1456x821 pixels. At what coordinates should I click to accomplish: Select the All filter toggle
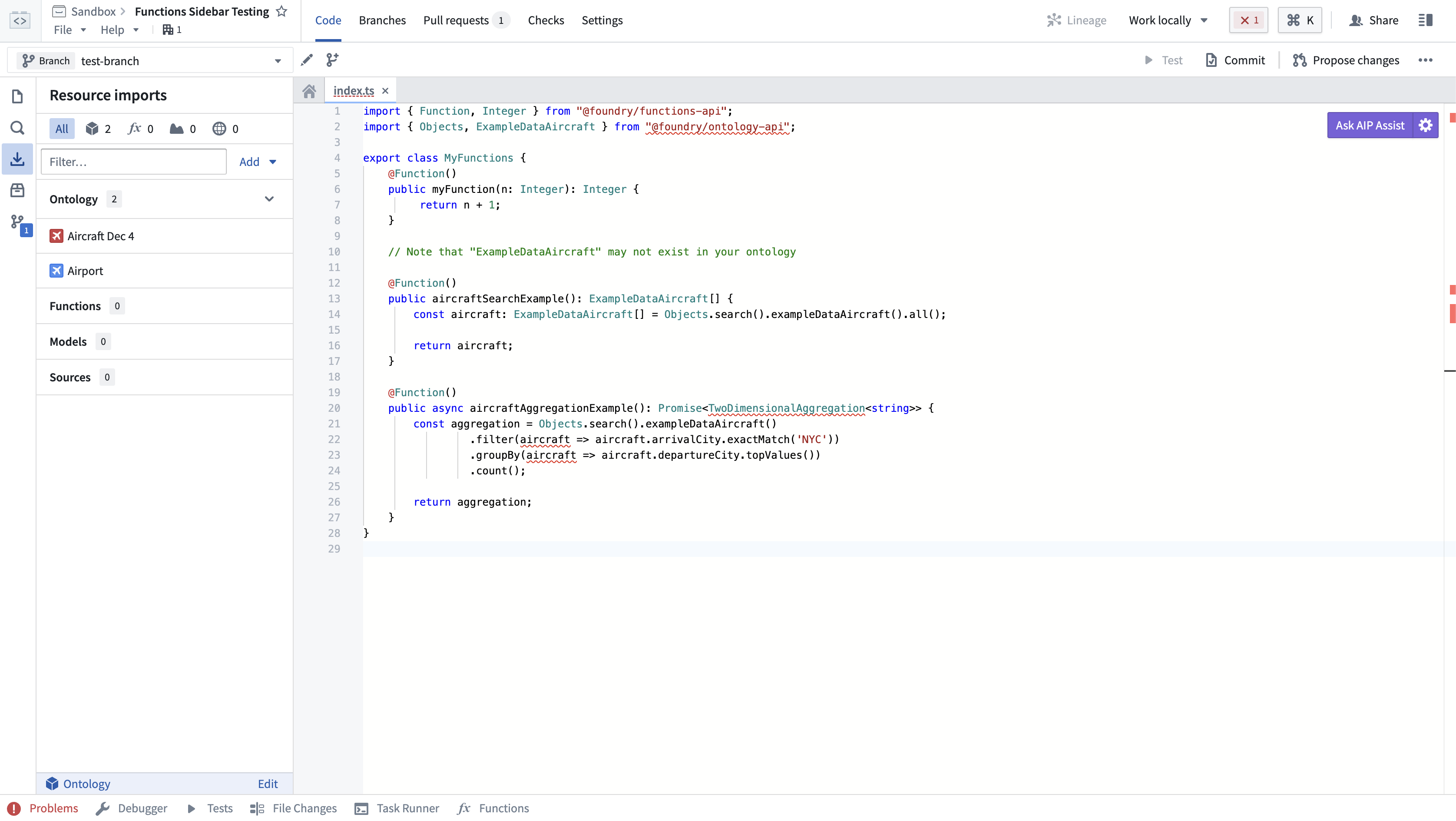point(62,129)
